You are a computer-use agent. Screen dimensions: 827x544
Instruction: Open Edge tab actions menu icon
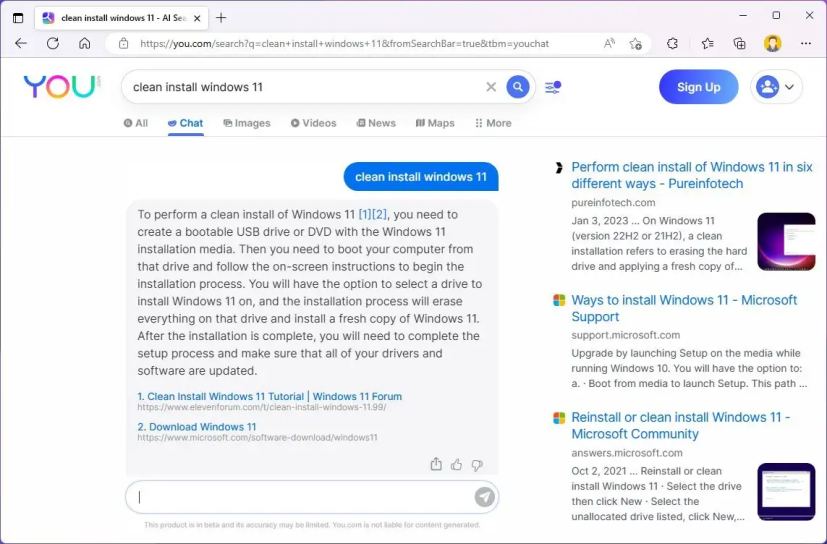tap(18, 18)
